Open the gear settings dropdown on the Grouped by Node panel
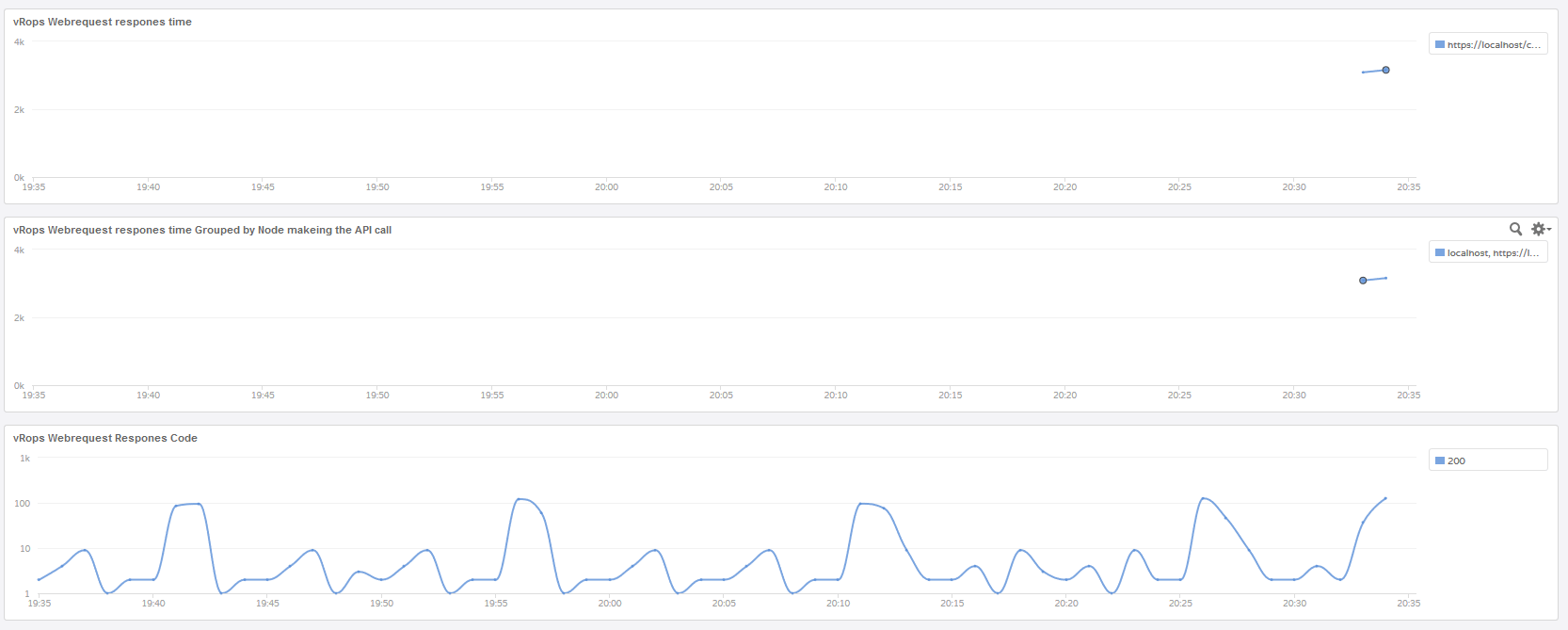The height and width of the screenshot is (630, 1568). click(x=1540, y=229)
